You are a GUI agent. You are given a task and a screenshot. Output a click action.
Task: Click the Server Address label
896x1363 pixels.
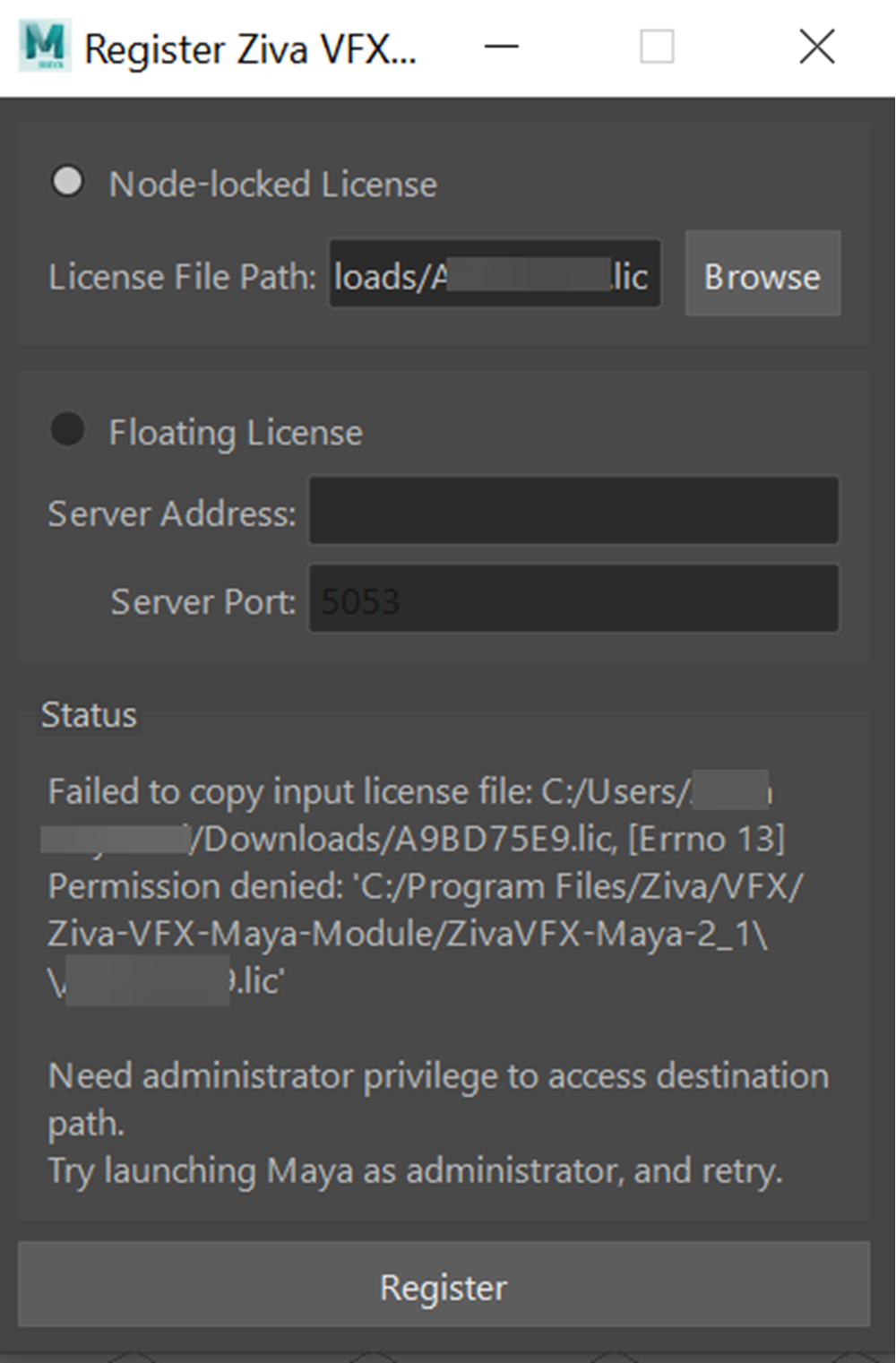(172, 513)
